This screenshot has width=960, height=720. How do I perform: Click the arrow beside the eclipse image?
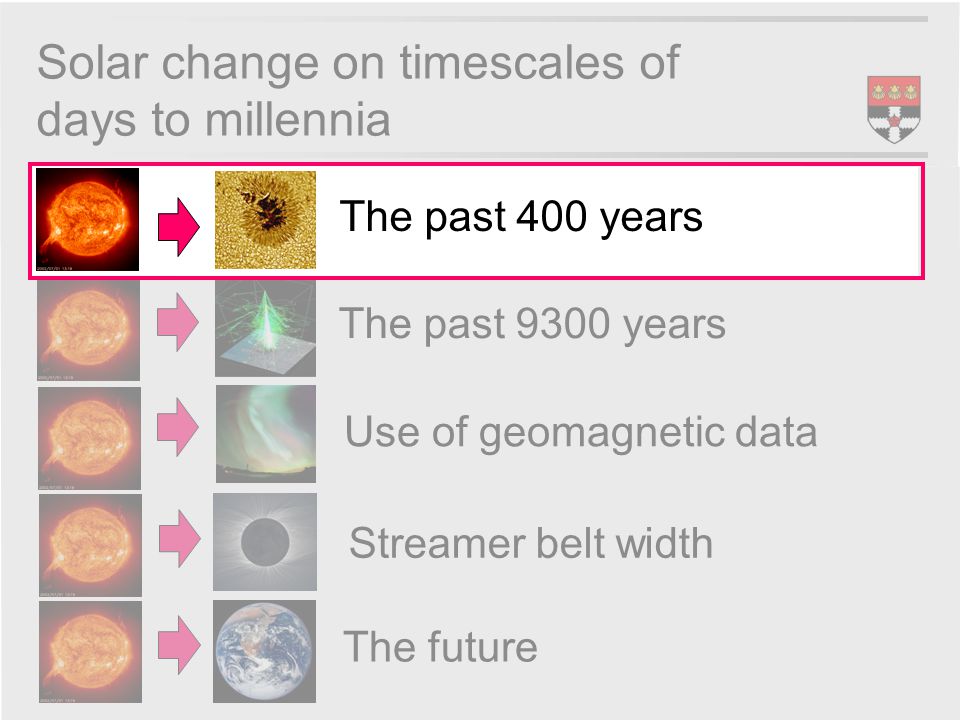pyautogui.click(x=179, y=538)
